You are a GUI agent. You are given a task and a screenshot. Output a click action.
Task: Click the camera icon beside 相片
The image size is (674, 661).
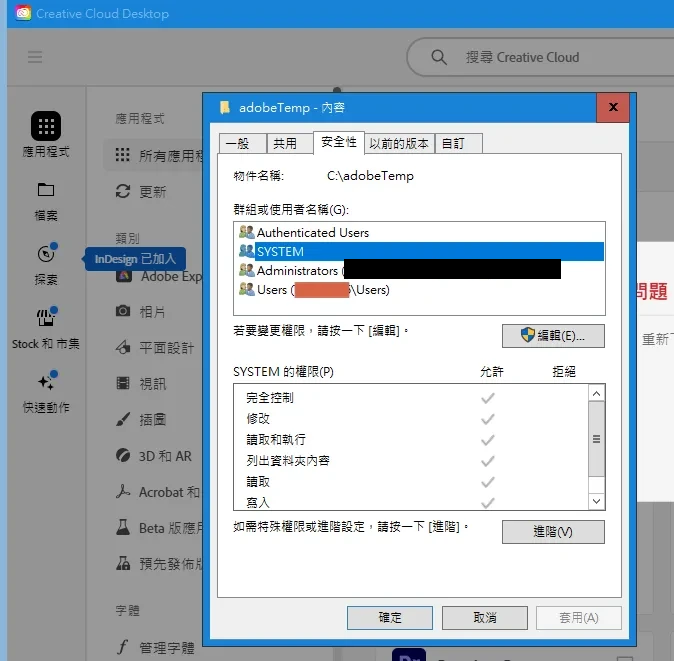coord(123,311)
